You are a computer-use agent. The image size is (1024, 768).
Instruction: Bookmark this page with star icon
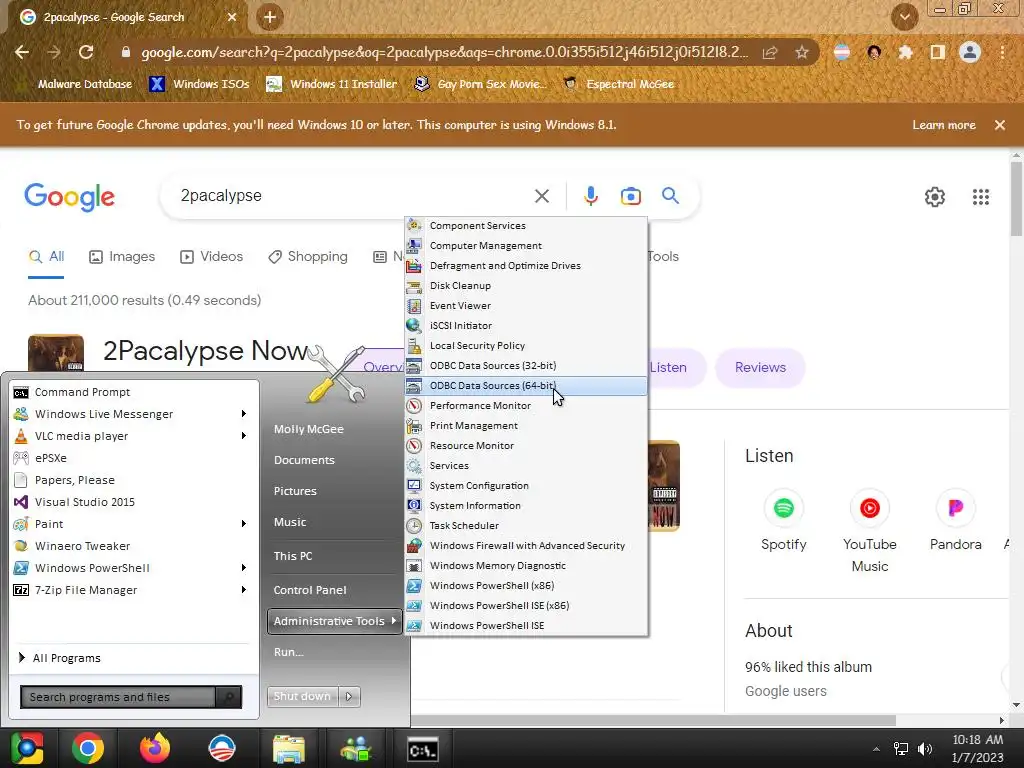click(x=802, y=52)
